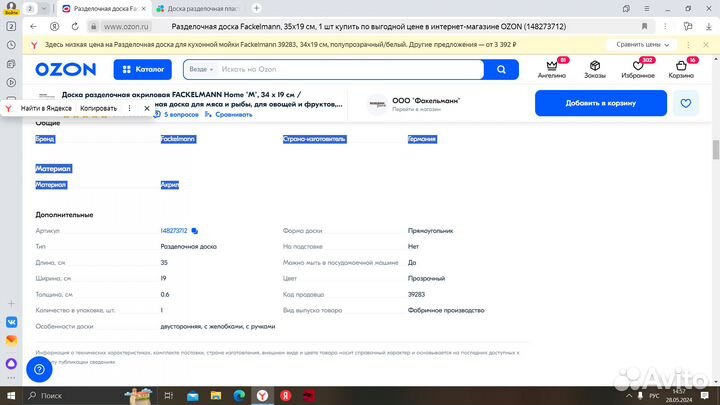Go back in browser

(x=33, y=27)
